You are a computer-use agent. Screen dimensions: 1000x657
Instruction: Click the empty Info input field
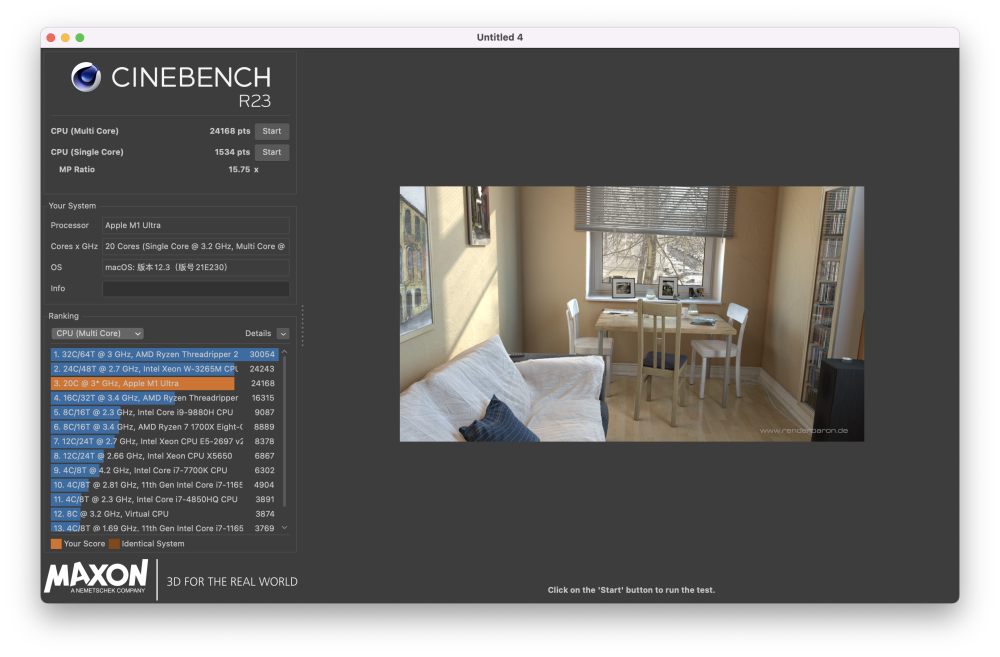196,288
